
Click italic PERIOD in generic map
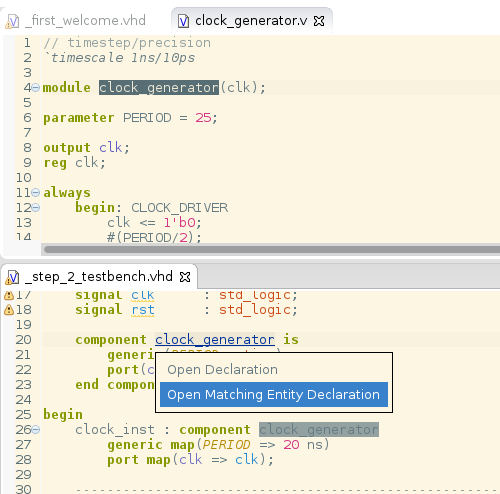226,445
